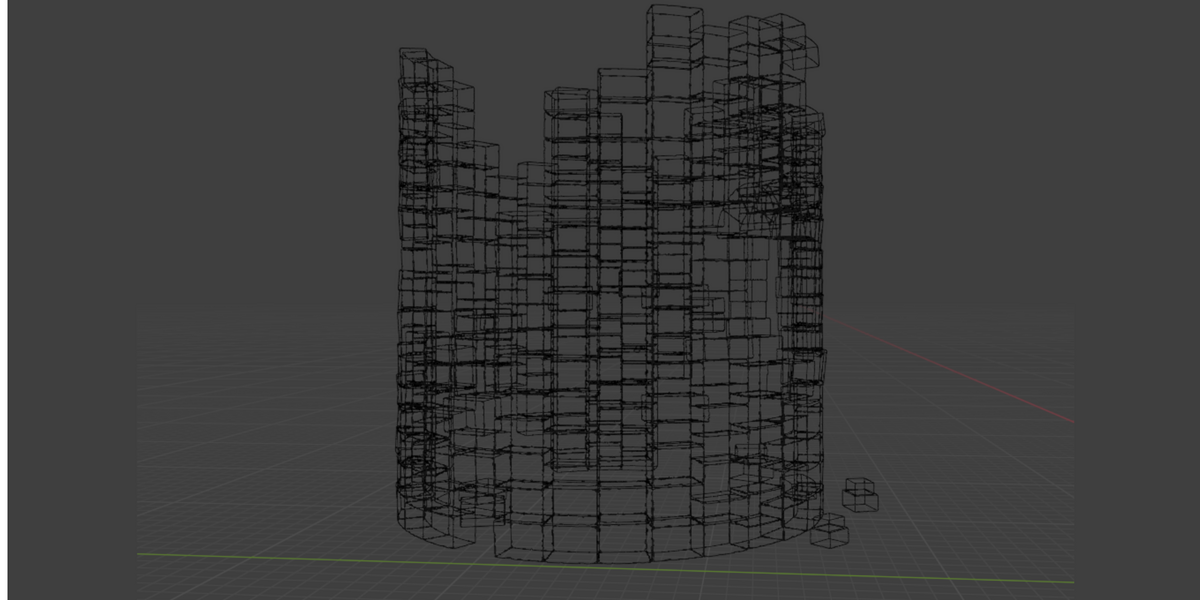
Task: Click the front base cube at tower bottom
Action: (572, 540)
